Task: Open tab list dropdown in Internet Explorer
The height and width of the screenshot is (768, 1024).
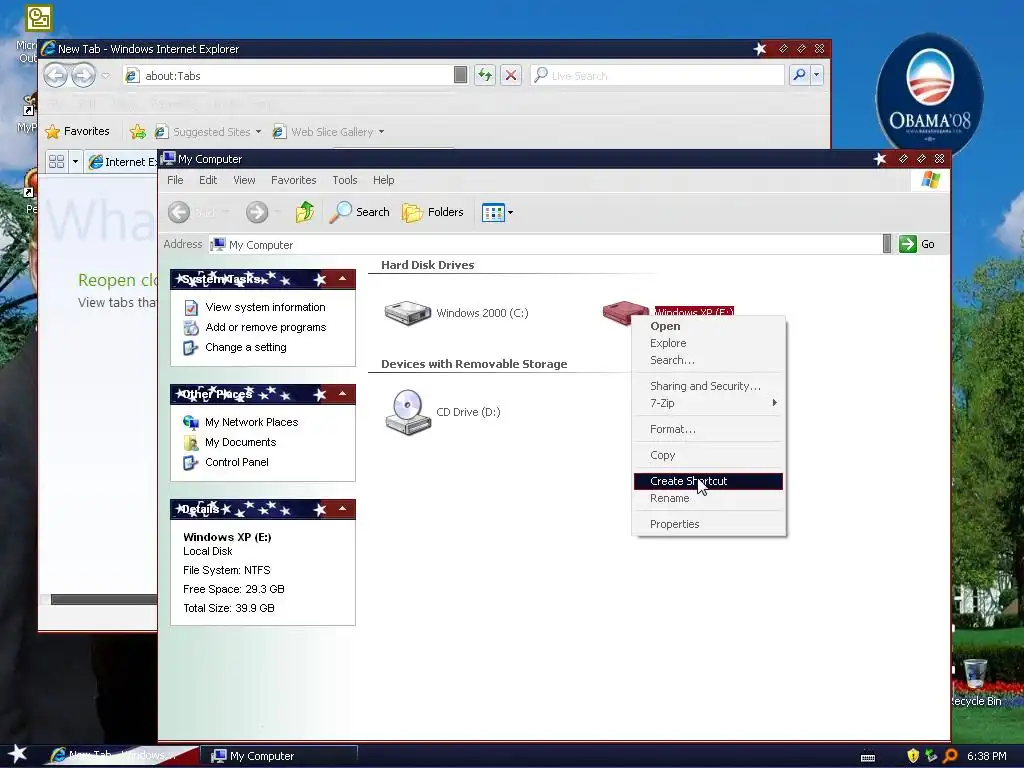Action: (x=75, y=161)
